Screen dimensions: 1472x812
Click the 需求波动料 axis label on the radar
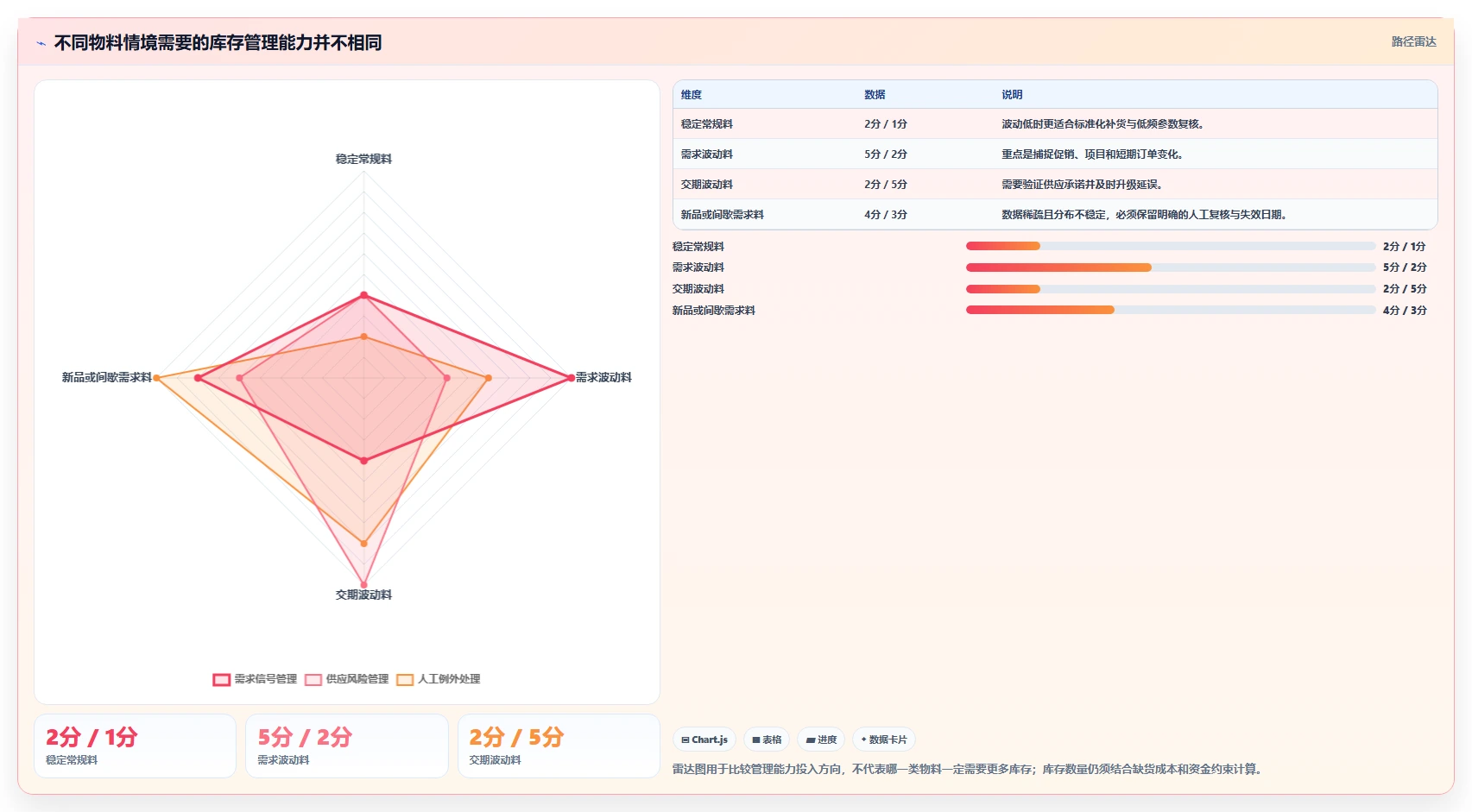tap(603, 377)
